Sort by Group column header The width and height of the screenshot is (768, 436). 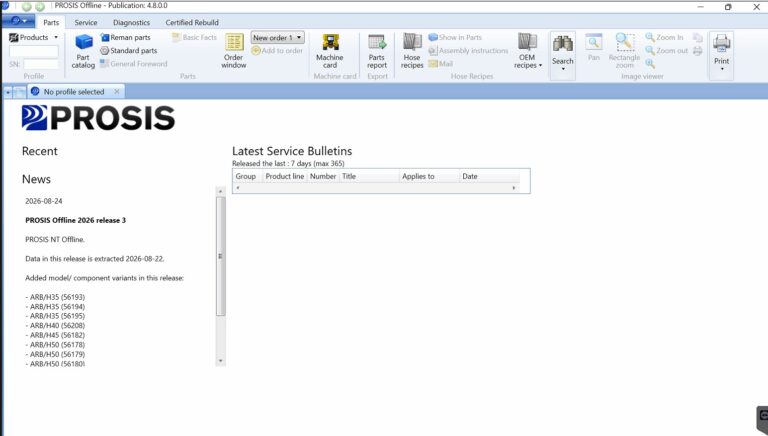click(x=247, y=176)
